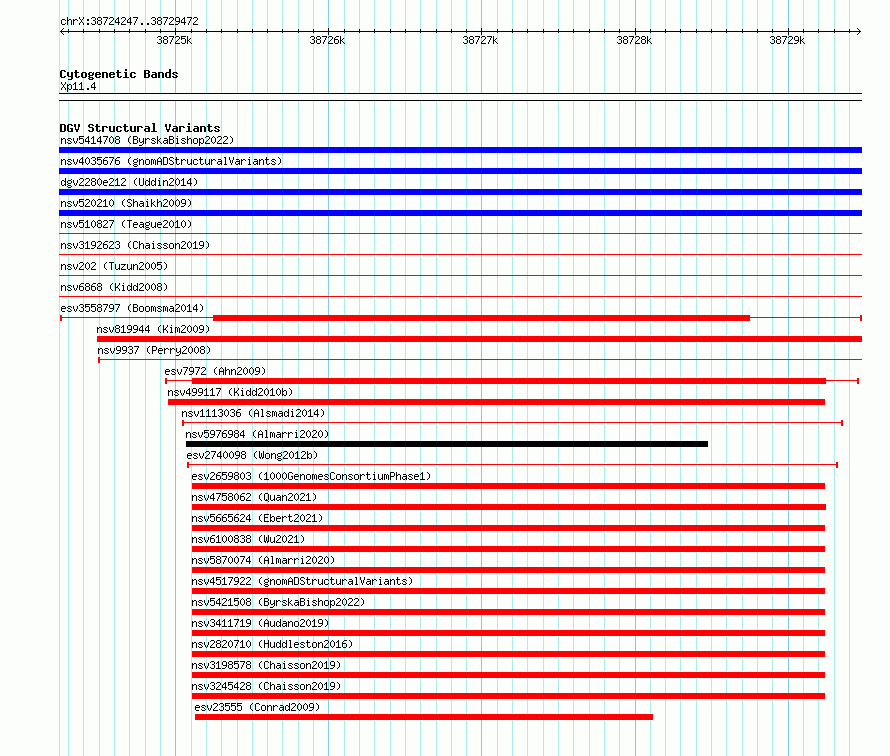Open the nsv5421508 (ByrskaBishop2022) variant
Screen dimensions: 890x756
pos(278,602)
